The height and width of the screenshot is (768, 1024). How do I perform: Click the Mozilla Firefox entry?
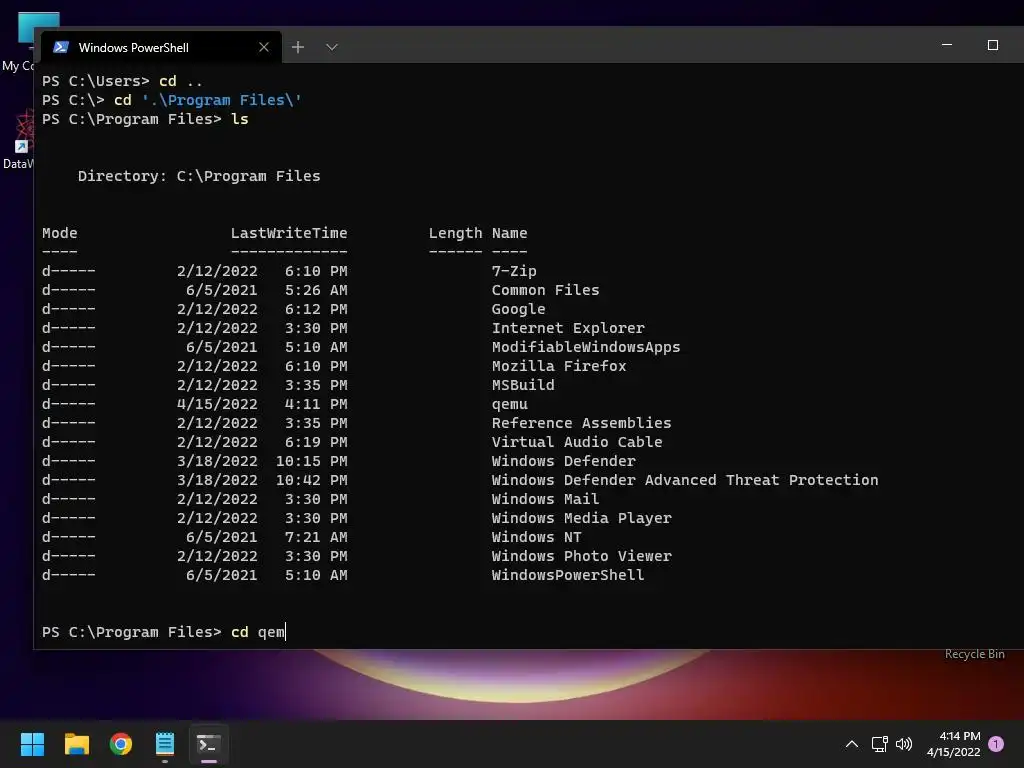559,366
